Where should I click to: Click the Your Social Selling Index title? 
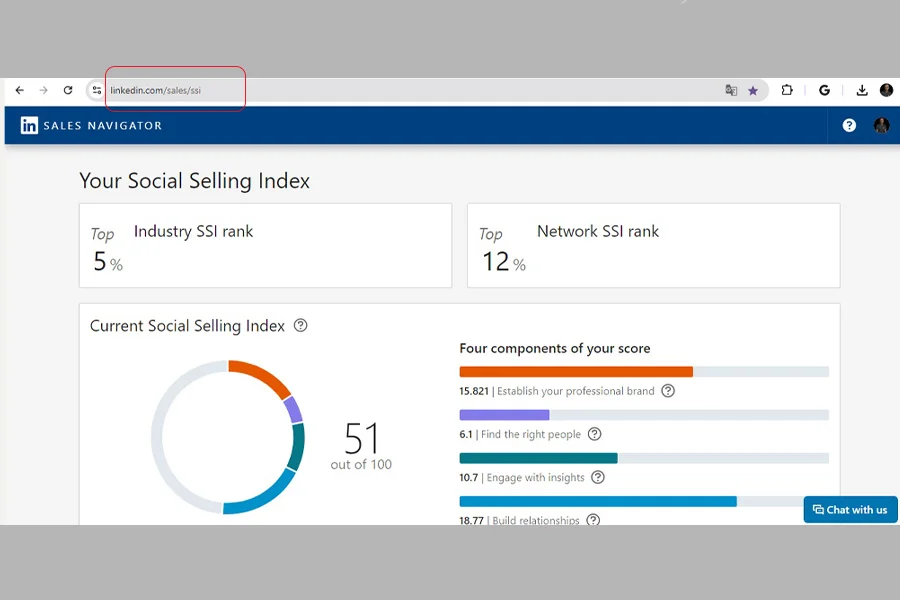(195, 181)
